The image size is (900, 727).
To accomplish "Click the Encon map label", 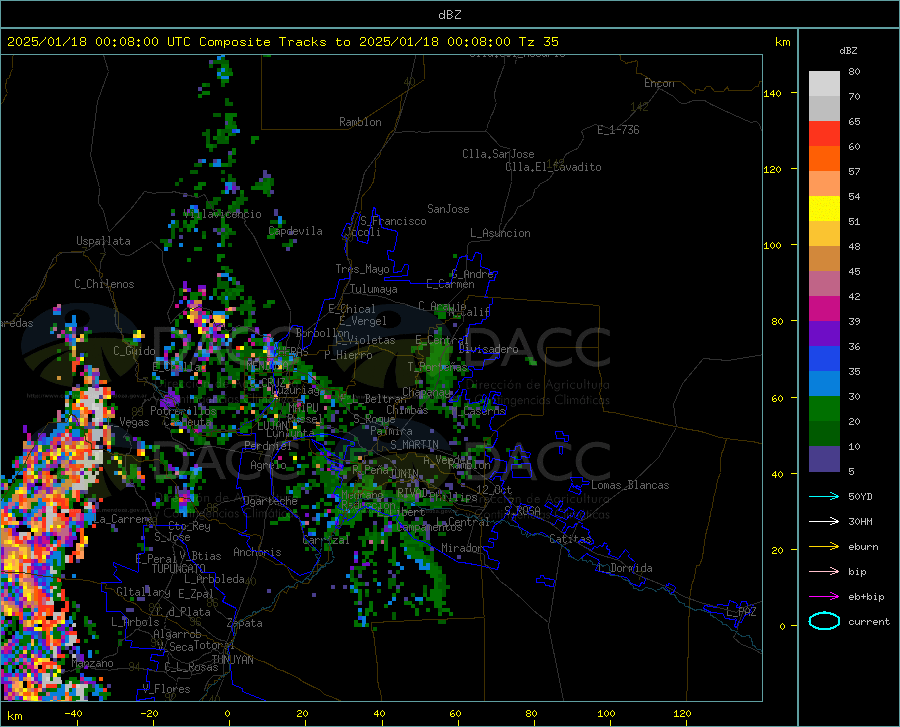I will [x=659, y=83].
